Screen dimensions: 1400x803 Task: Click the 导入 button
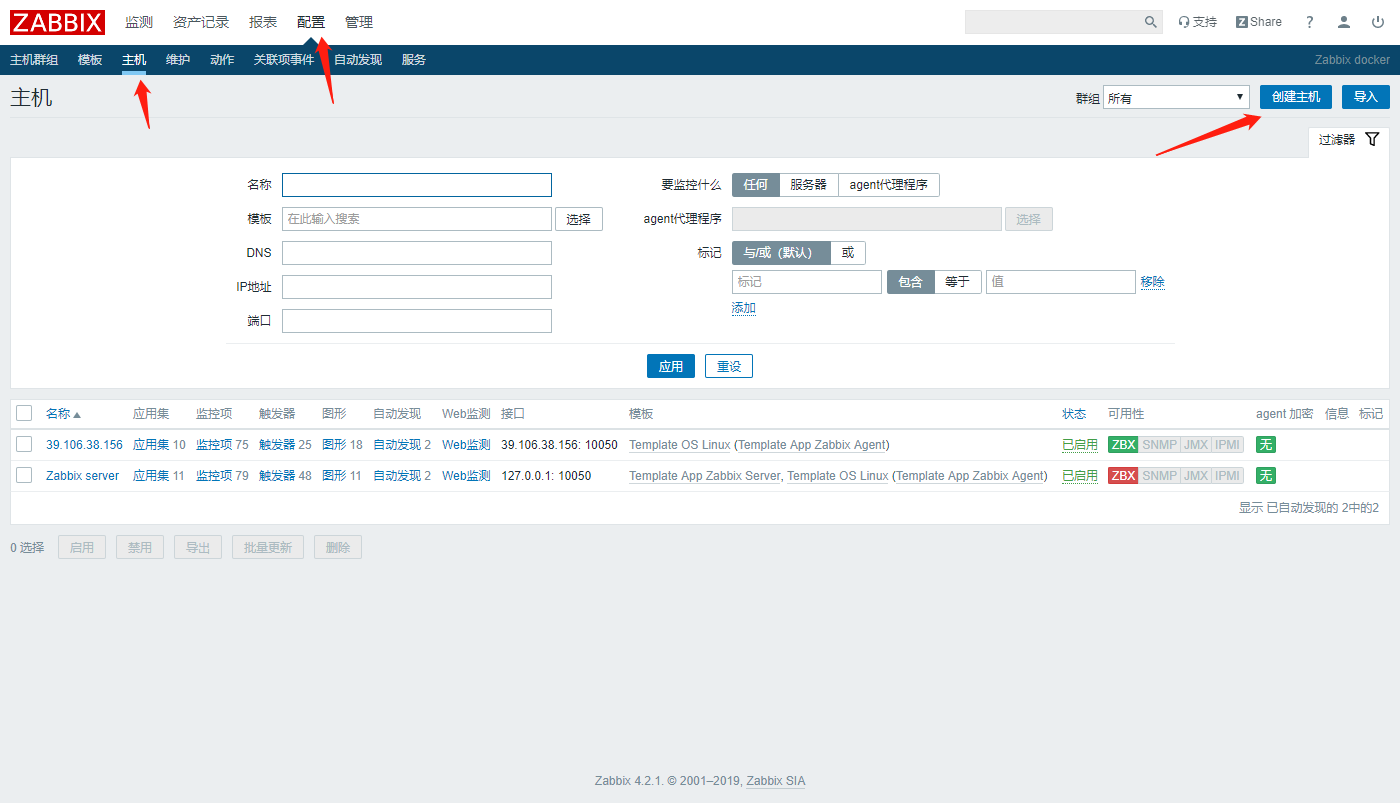coord(1366,97)
